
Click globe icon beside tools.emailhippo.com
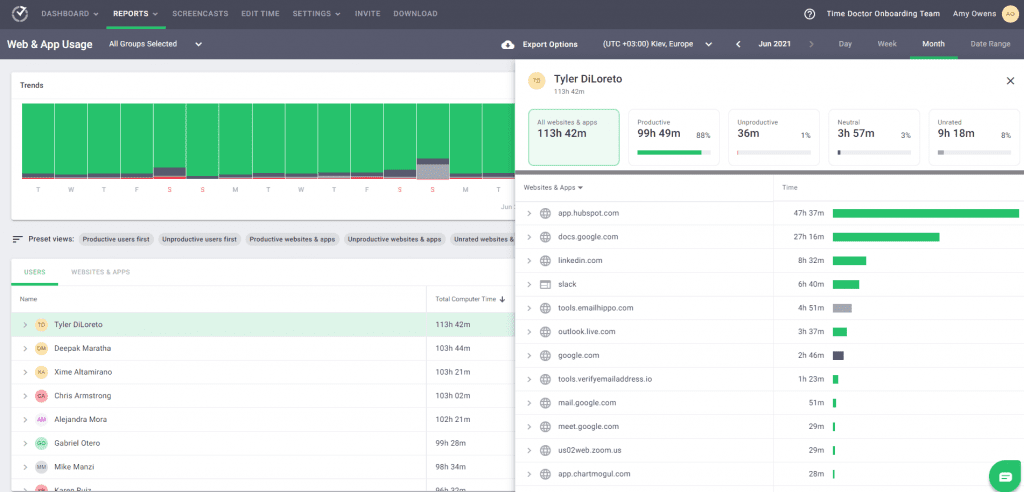pos(545,308)
